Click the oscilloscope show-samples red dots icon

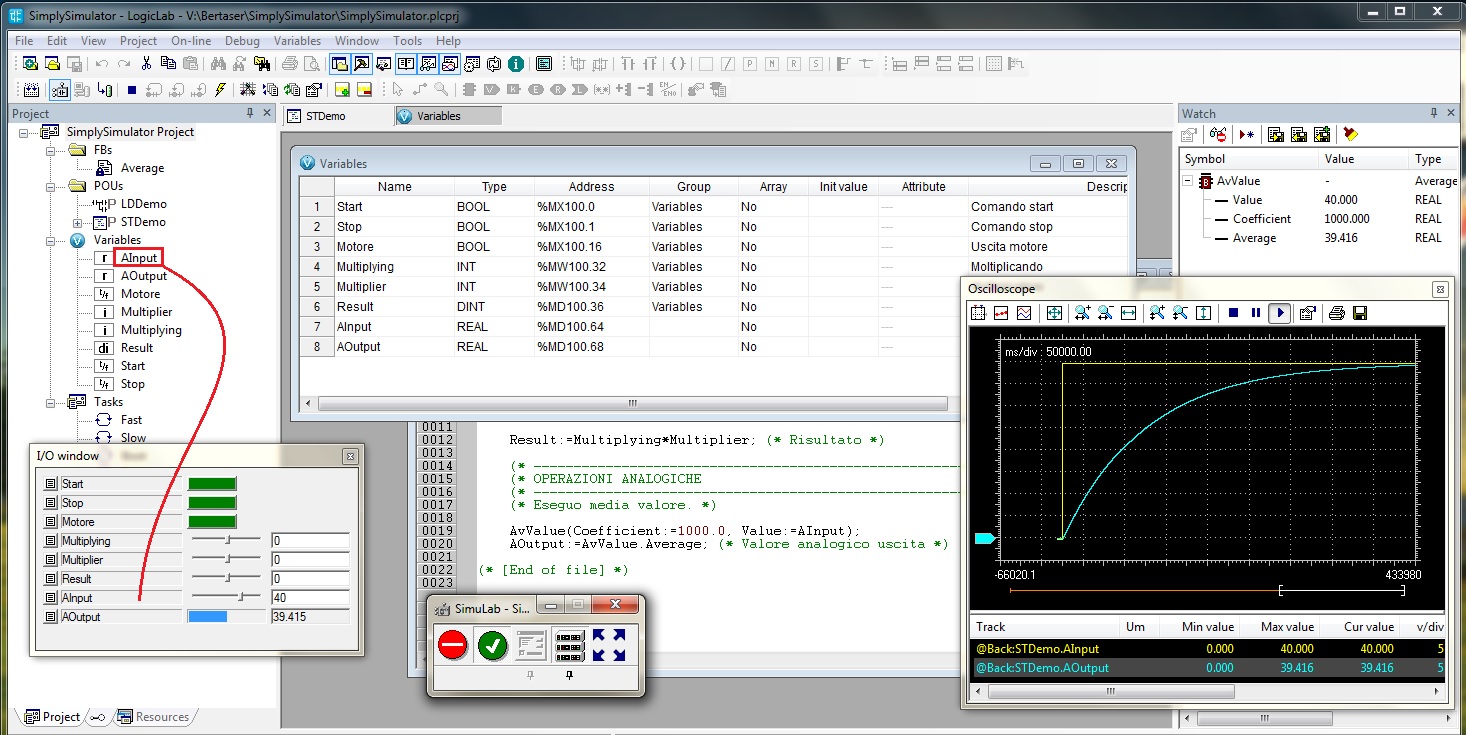coord(1002,313)
